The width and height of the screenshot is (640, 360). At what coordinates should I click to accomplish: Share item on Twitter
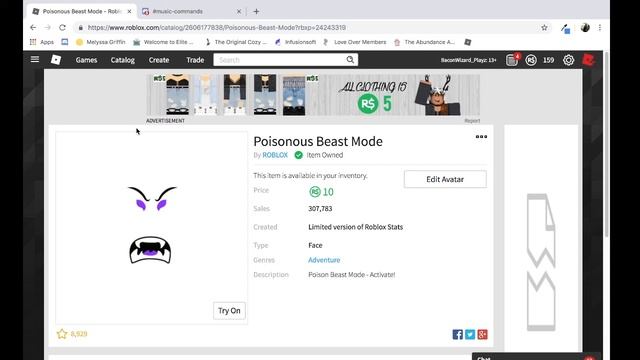pos(470,335)
